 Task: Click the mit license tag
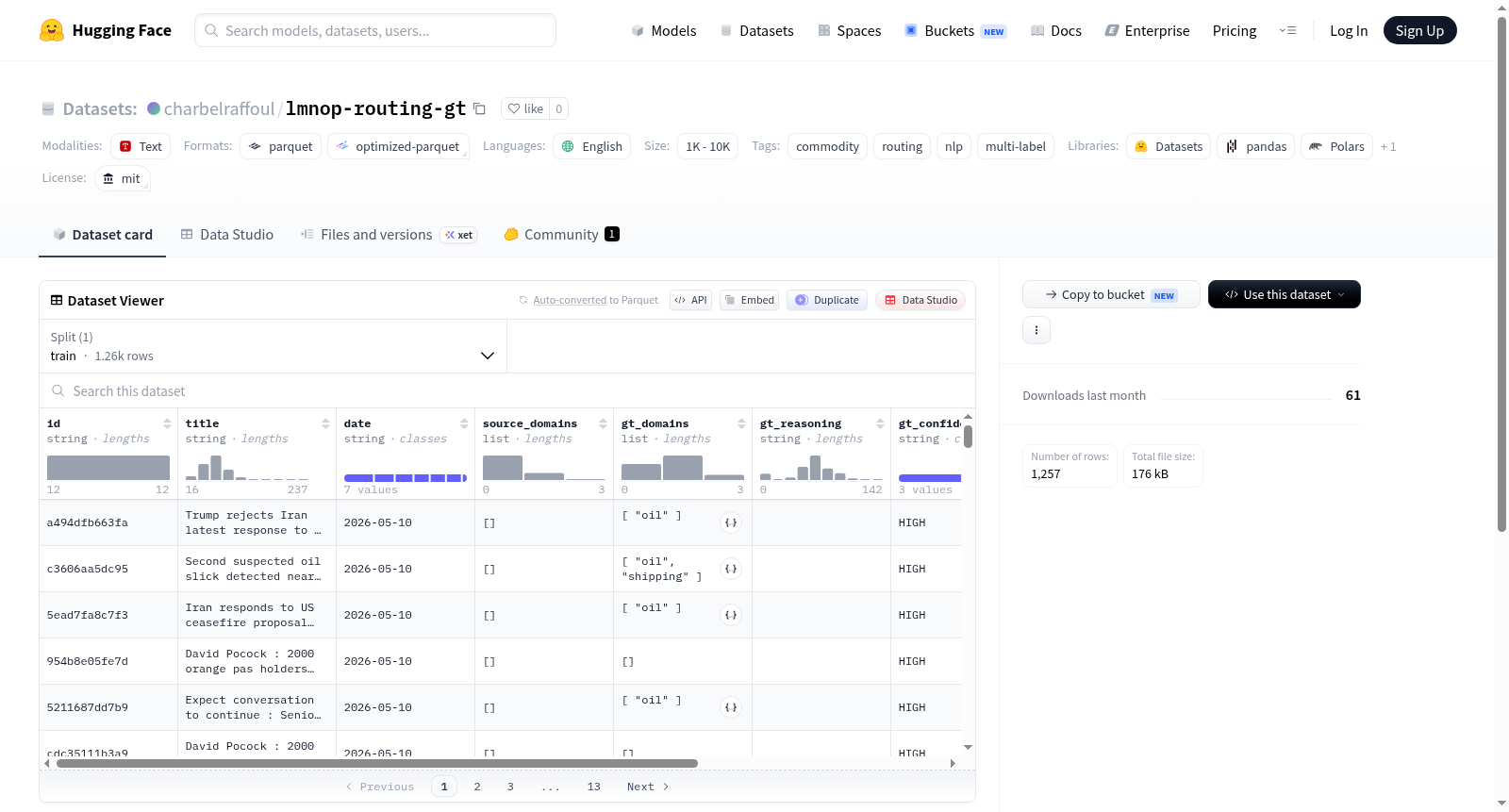(122, 178)
